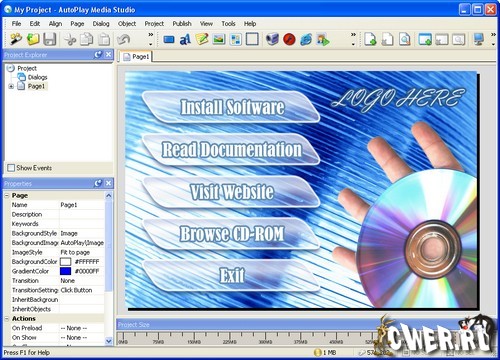Click the blue GradientColor swatch
The image size is (500, 360).
pos(65,271)
